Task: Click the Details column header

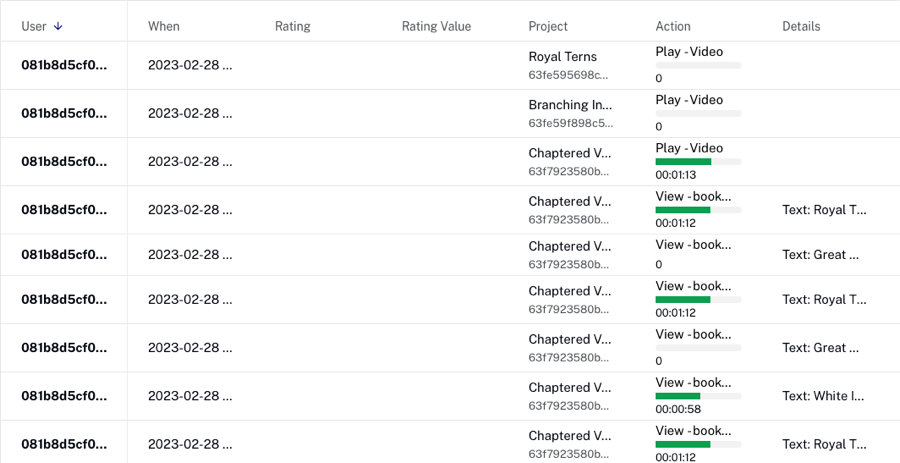Action: 801,26
